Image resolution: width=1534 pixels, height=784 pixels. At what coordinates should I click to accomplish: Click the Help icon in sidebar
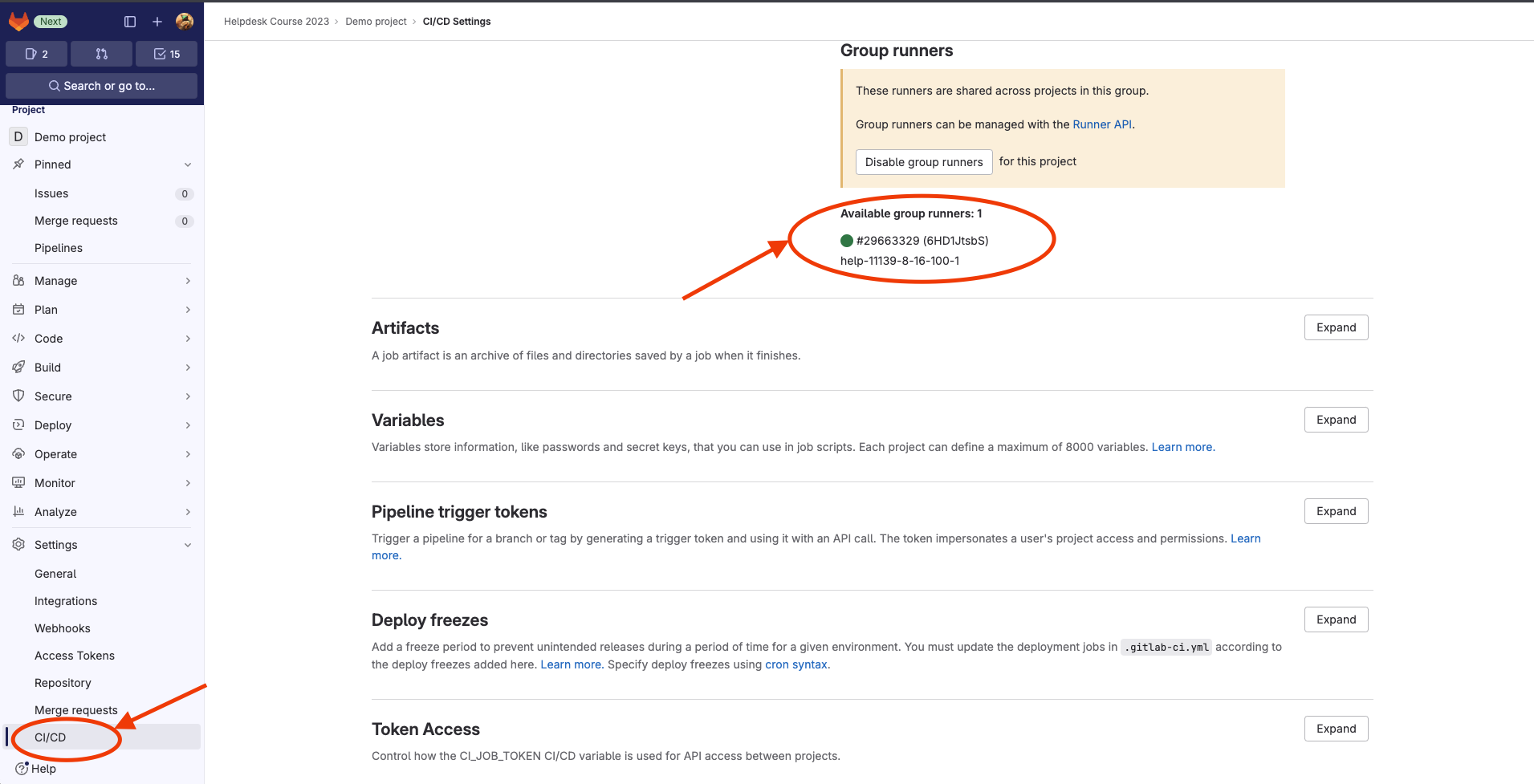(x=22, y=769)
